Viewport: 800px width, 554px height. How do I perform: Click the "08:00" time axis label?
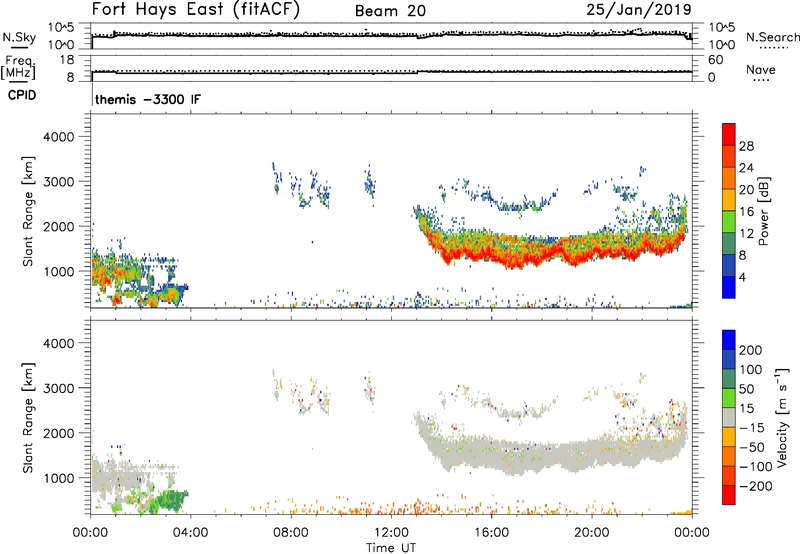(291, 533)
